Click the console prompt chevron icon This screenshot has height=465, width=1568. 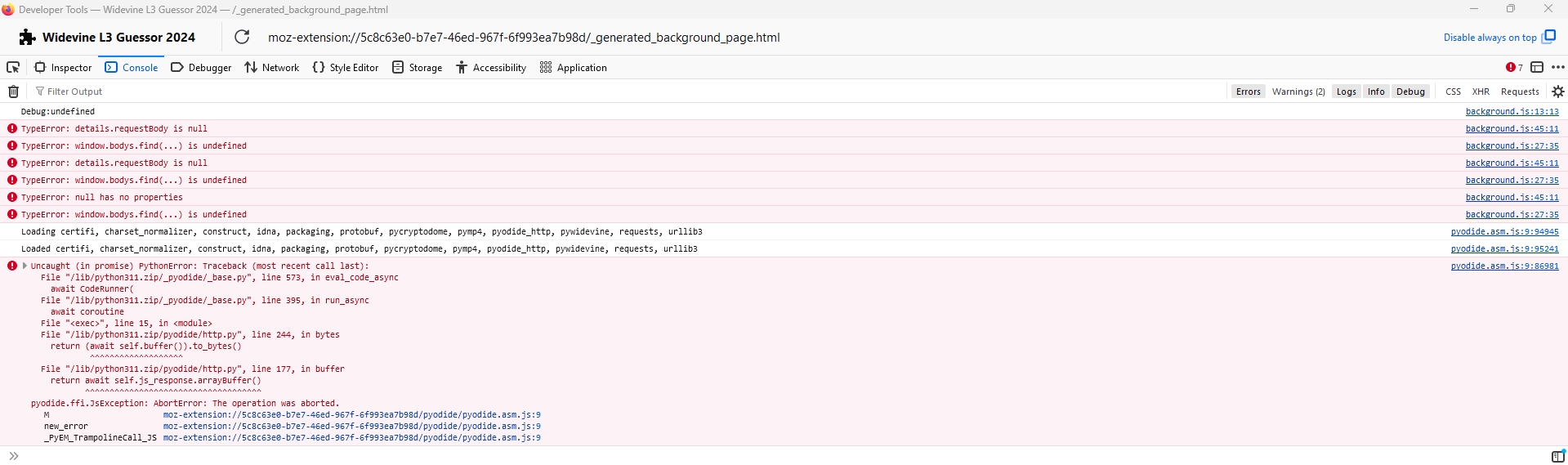(x=14, y=456)
